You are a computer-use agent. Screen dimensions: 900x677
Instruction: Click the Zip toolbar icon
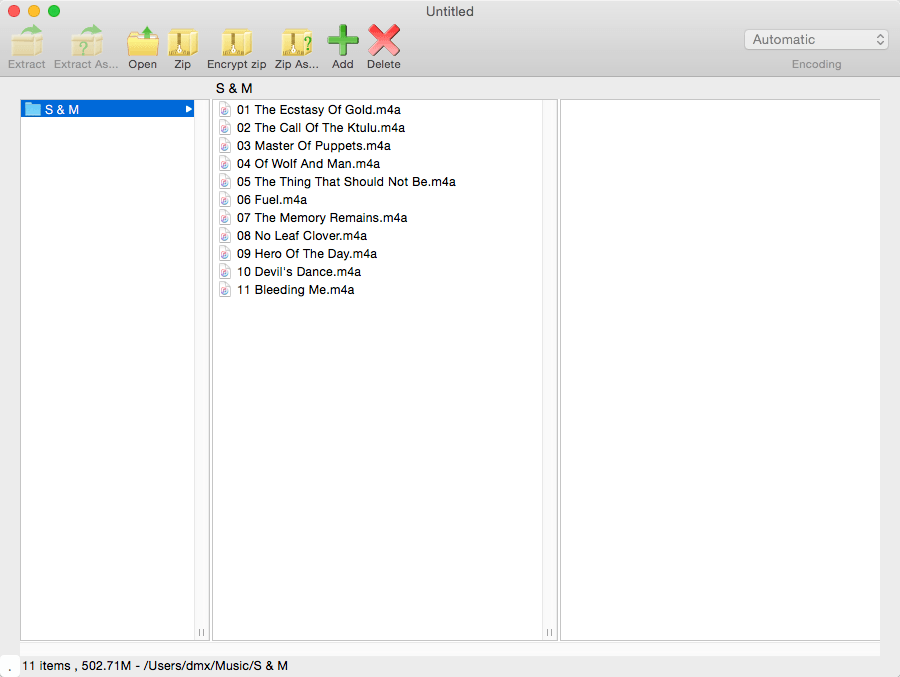[x=183, y=42]
